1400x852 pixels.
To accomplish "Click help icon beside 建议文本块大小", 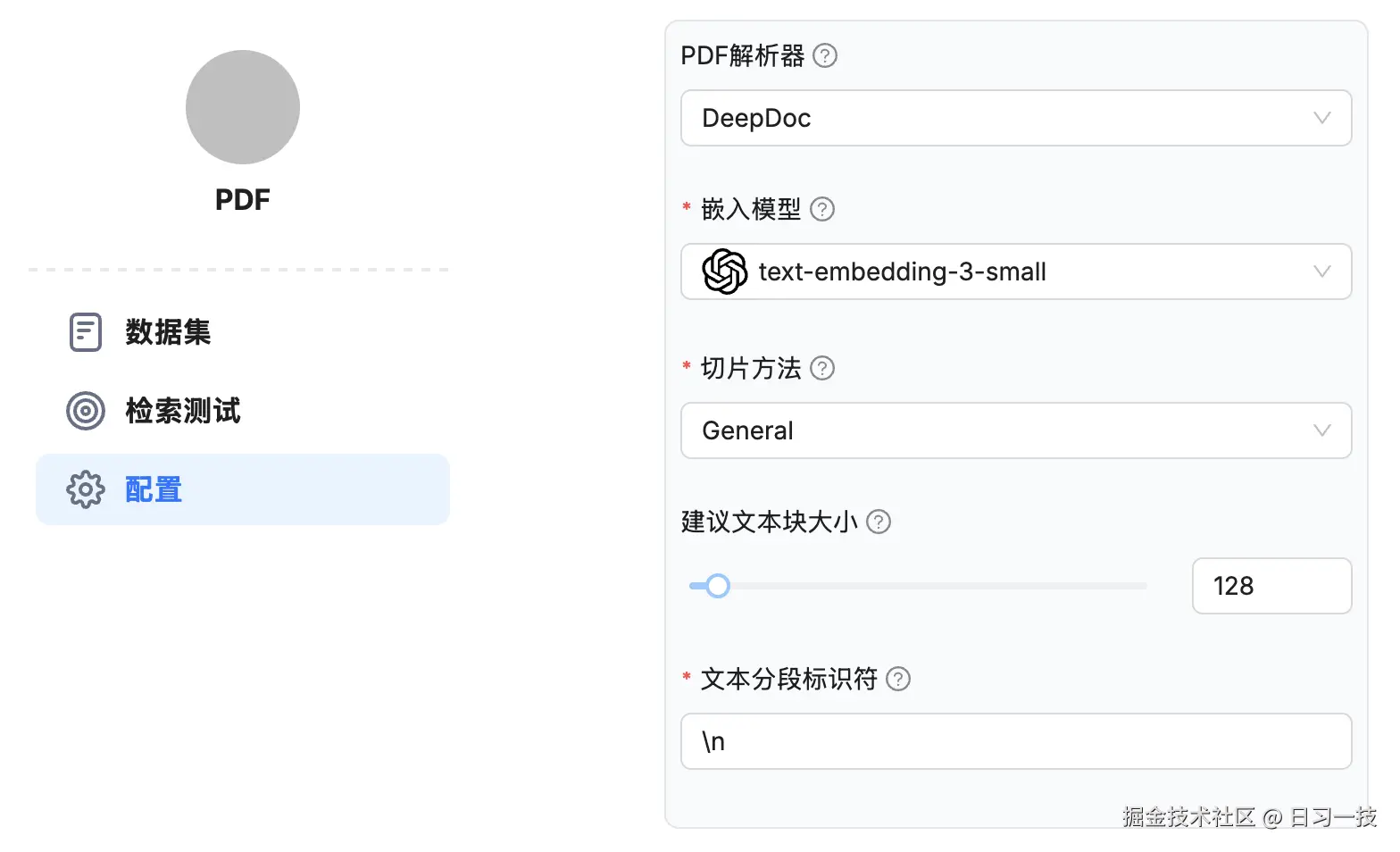I will click(x=879, y=522).
